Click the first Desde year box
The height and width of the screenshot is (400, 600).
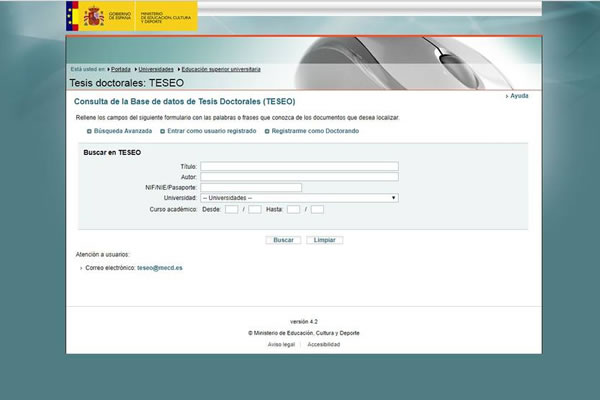(232, 209)
